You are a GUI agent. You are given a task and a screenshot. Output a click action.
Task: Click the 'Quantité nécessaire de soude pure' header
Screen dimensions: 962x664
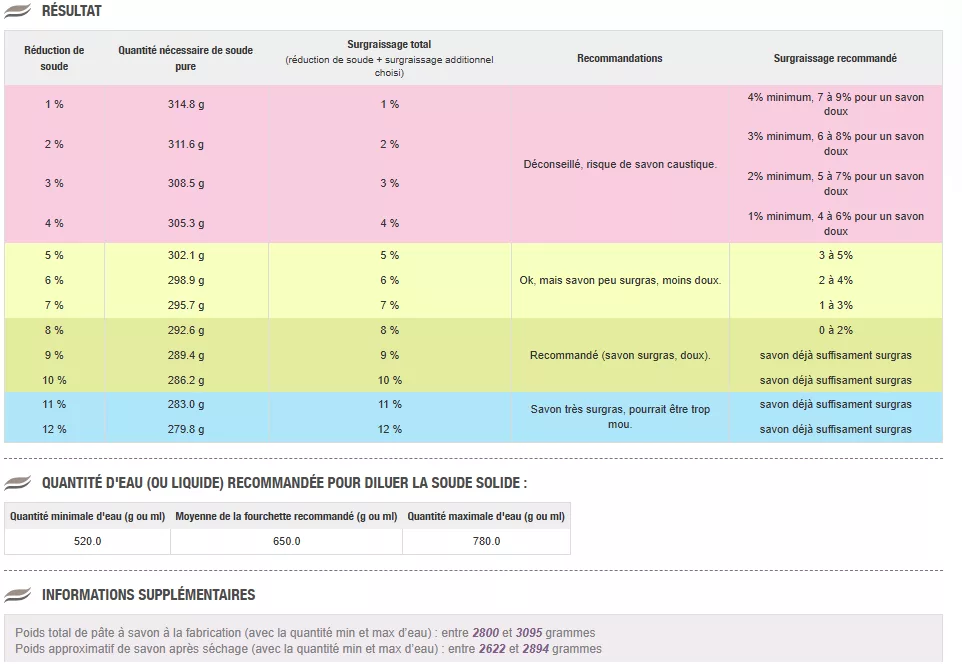pyautogui.click(x=186, y=58)
